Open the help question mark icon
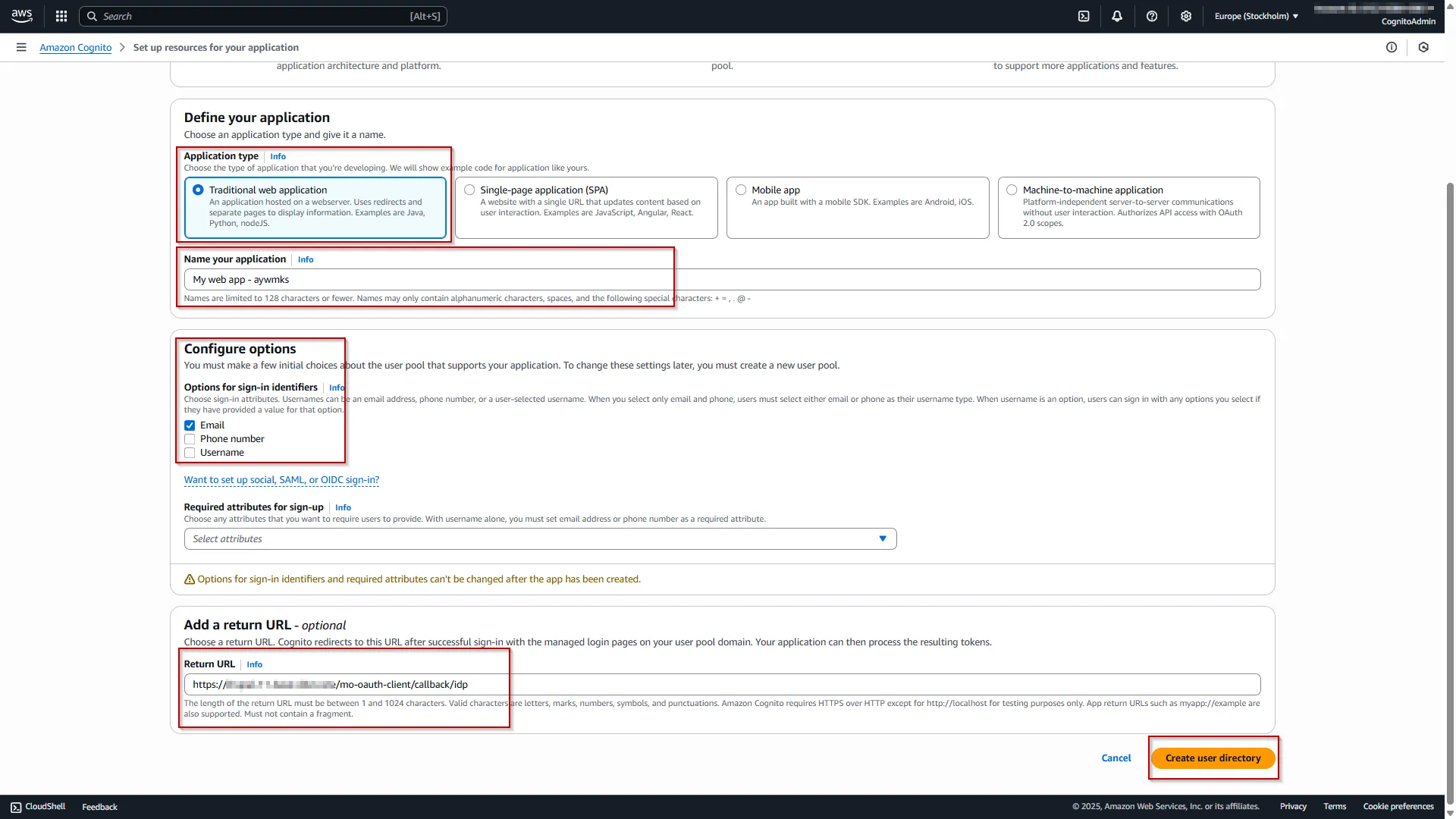 tap(1152, 16)
